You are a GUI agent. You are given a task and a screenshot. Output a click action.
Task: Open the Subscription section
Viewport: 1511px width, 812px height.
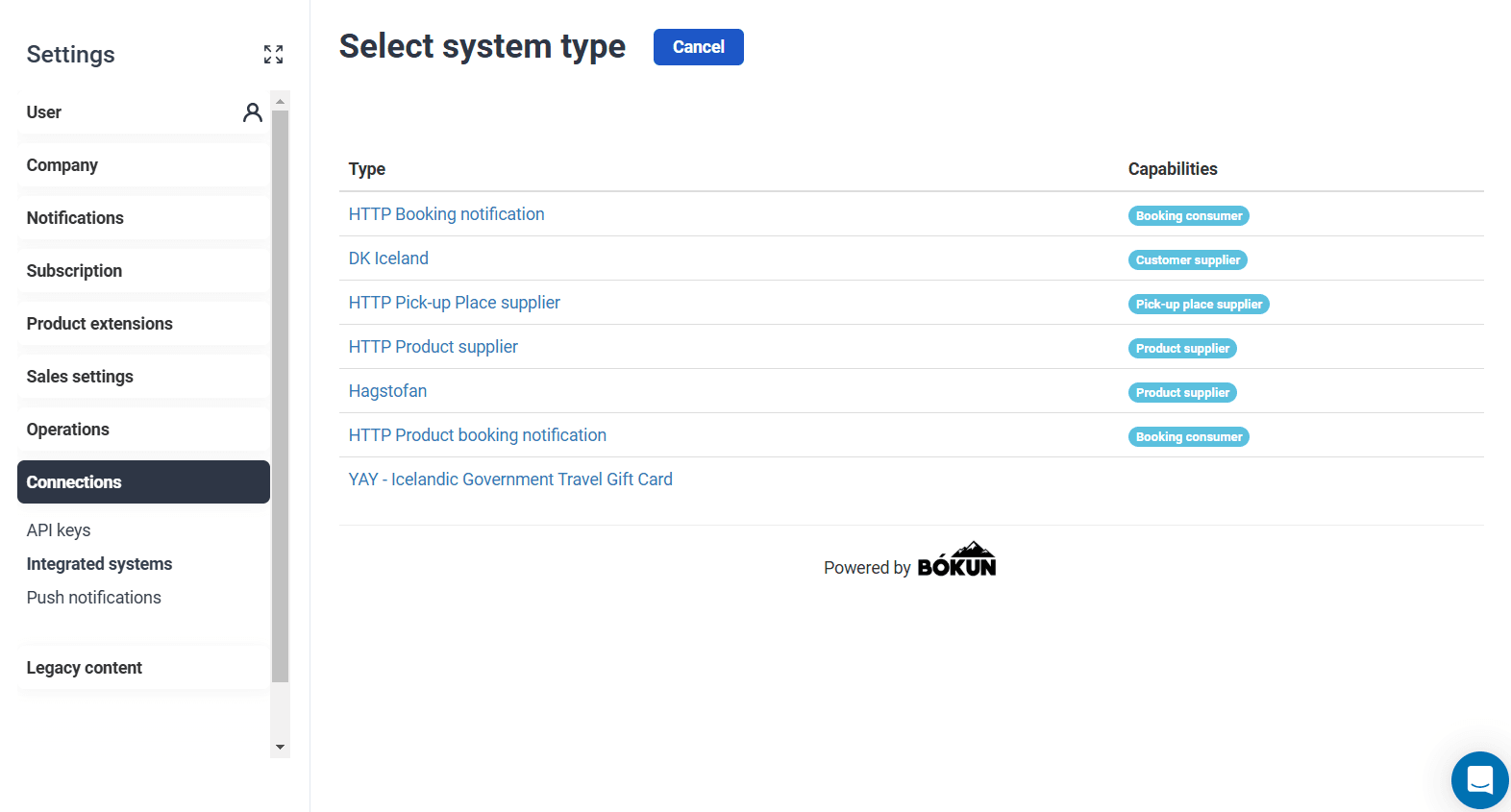143,271
